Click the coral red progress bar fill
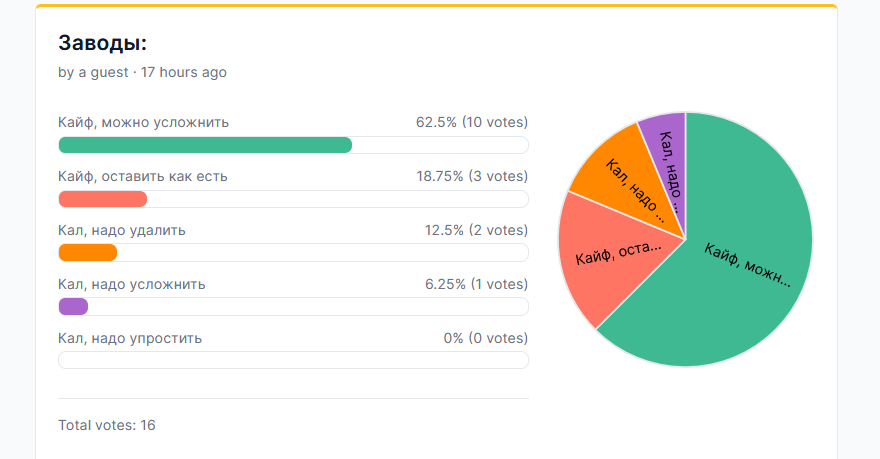Viewport: 880px width, 459px height. 103,199
